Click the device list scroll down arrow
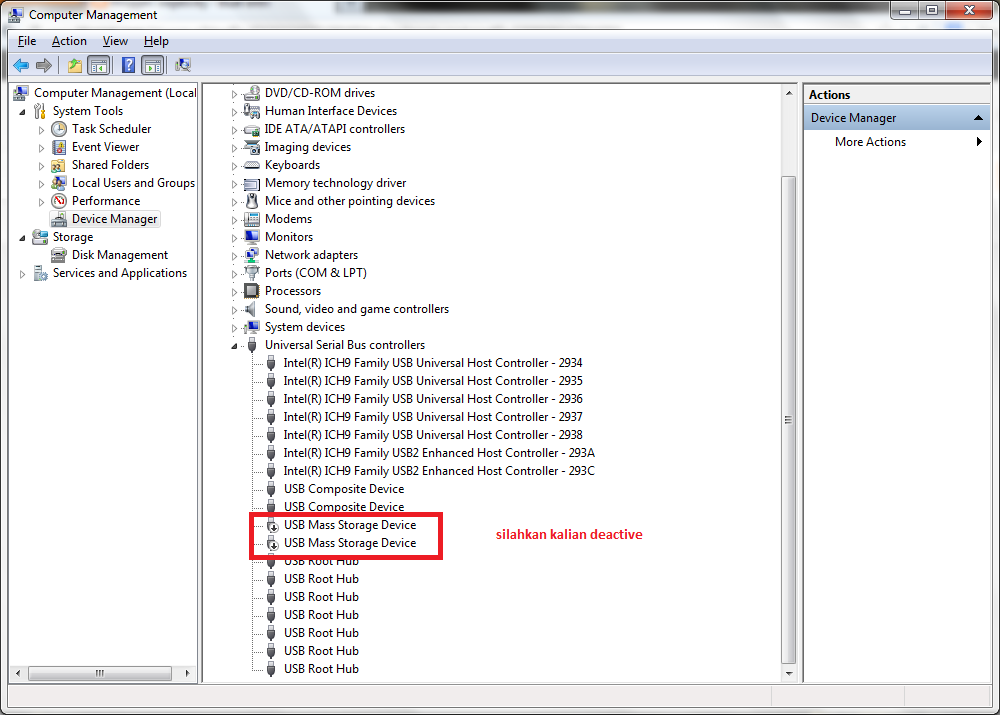 [x=789, y=674]
